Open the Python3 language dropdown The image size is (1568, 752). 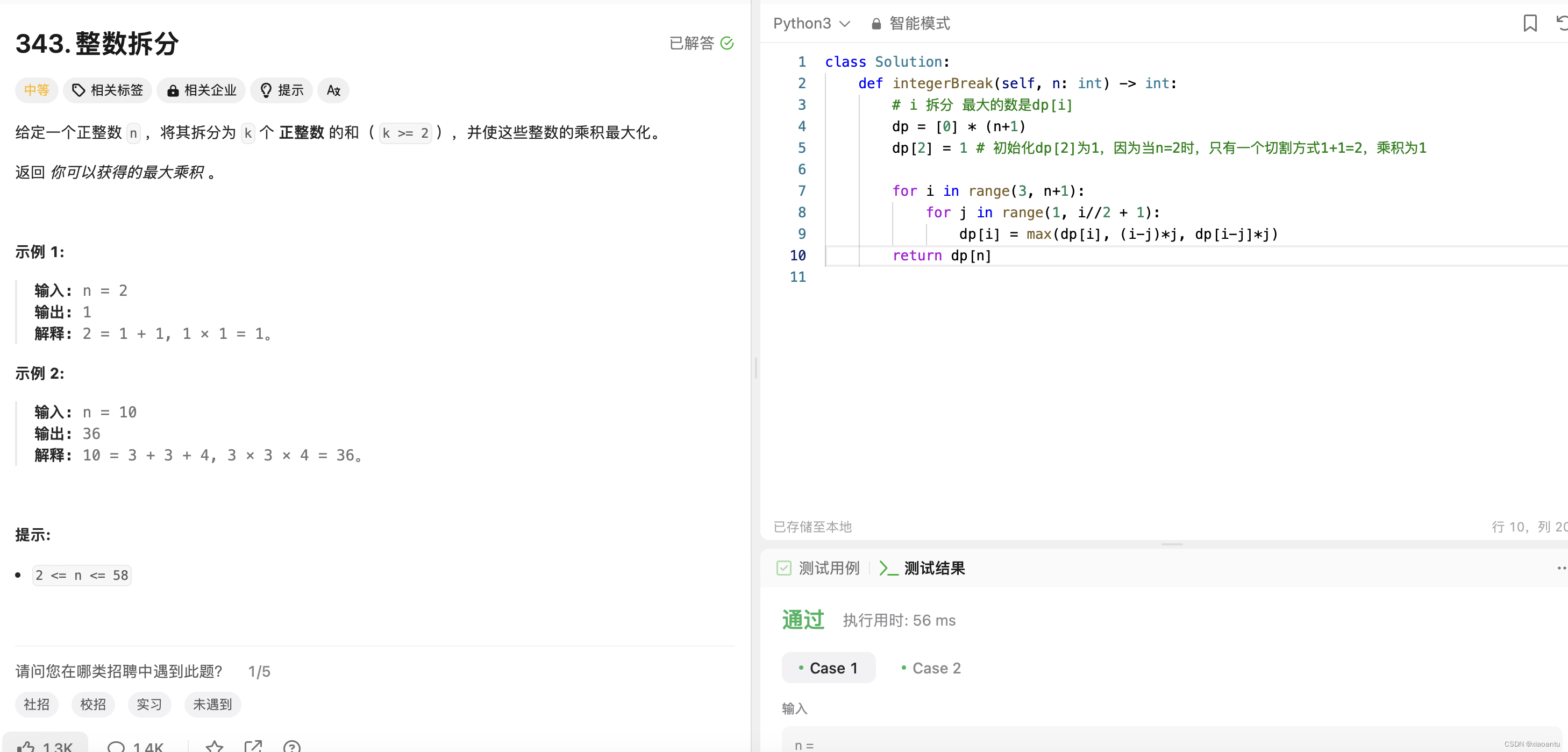click(x=811, y=23)
